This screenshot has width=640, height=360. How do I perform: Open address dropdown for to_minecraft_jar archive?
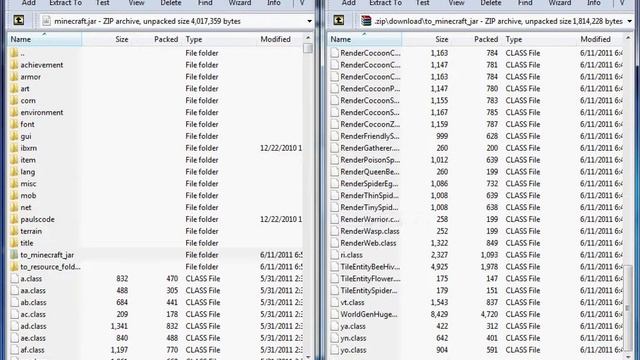(x=629, y=21)
